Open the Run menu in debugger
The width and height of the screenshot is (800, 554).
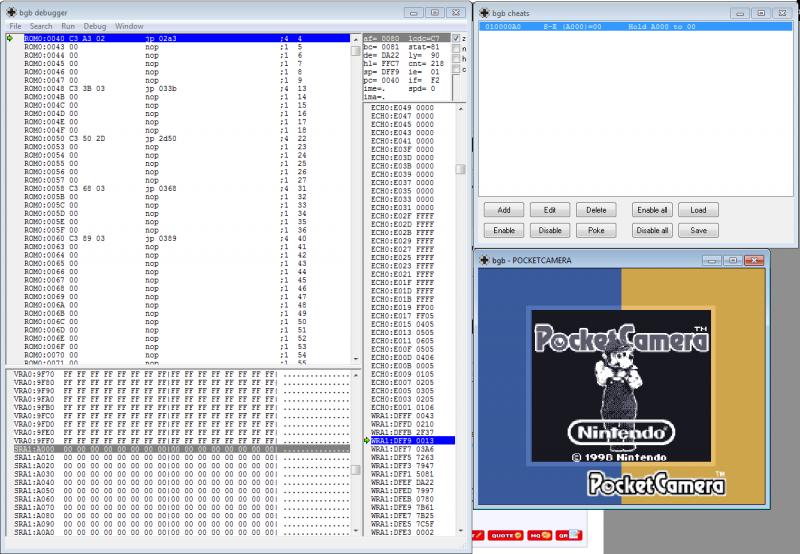click(x=68, y=26)
